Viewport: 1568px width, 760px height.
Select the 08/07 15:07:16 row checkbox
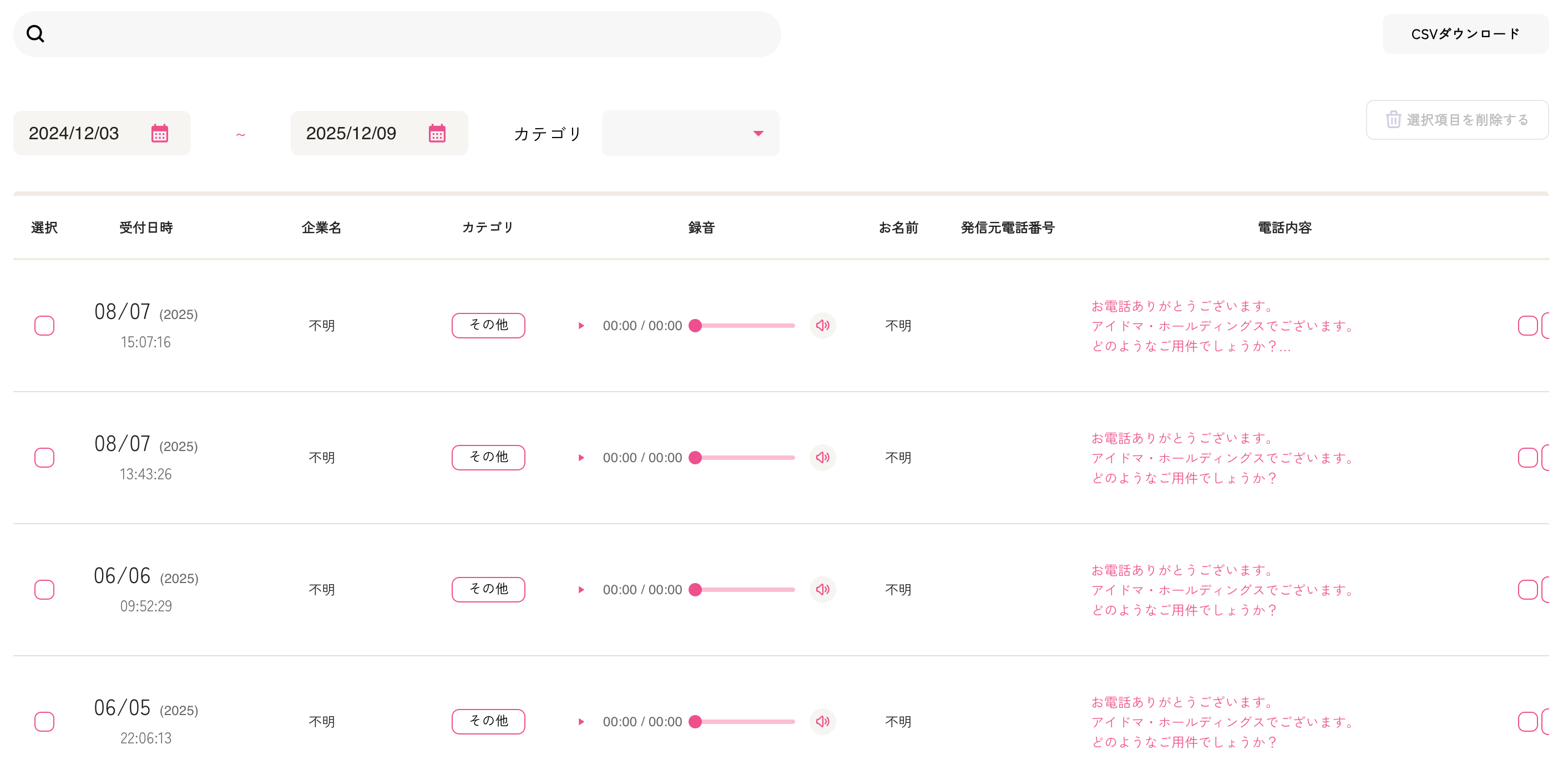click(x=44, y=326)
